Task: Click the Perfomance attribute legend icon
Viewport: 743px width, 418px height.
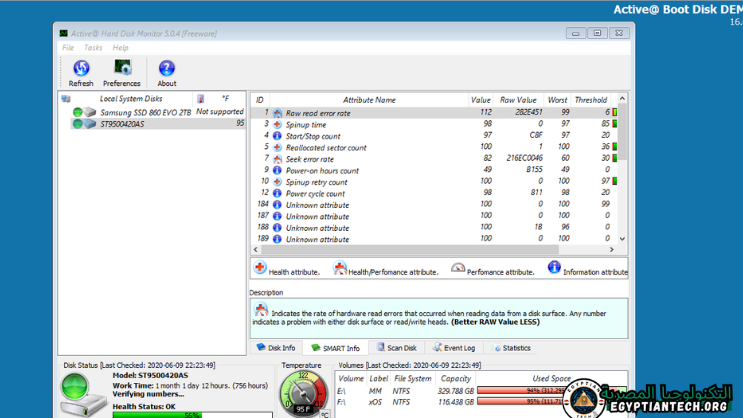Action: [x=458, y=268]
